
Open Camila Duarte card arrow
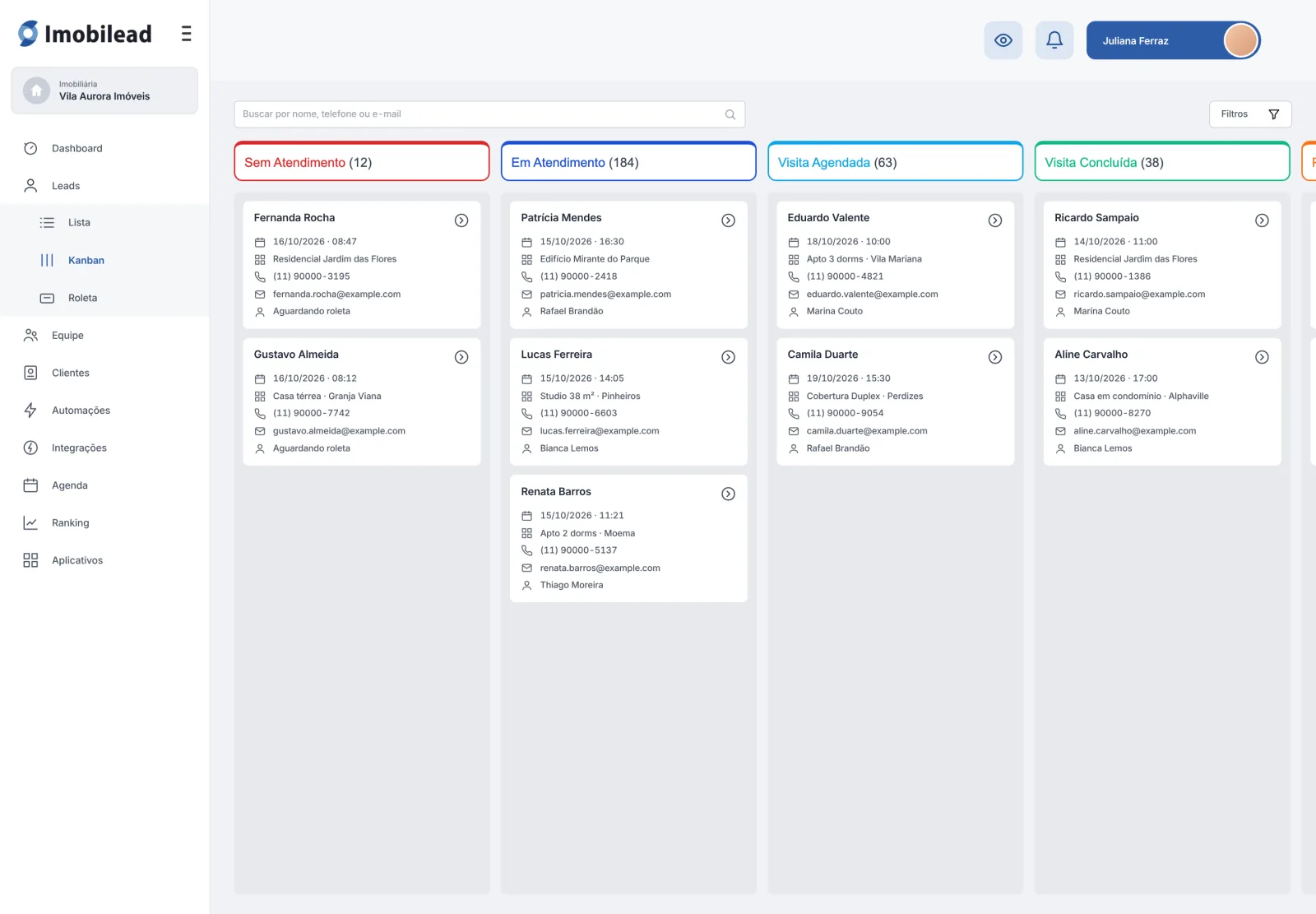[995, 357]
